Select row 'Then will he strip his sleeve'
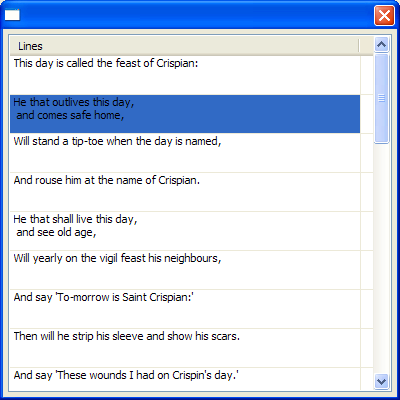The width and height of the screenshot is (400, 400). click(185, 348)
